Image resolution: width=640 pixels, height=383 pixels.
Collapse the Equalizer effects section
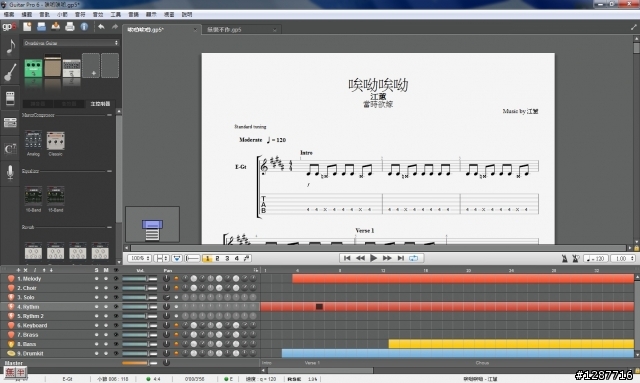pyautogui.click(x=109, y=171)
